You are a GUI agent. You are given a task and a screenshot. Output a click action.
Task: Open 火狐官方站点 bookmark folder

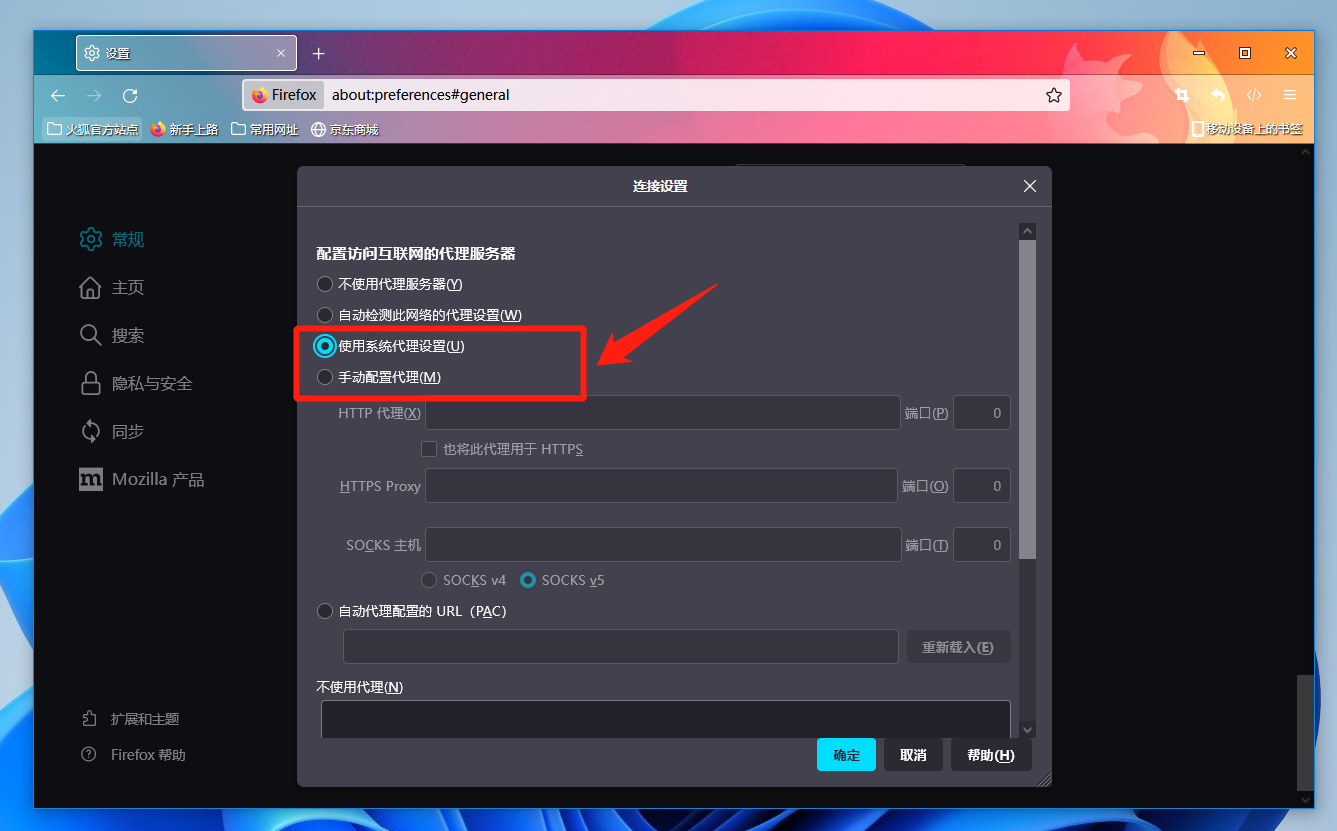pos(92,129)
